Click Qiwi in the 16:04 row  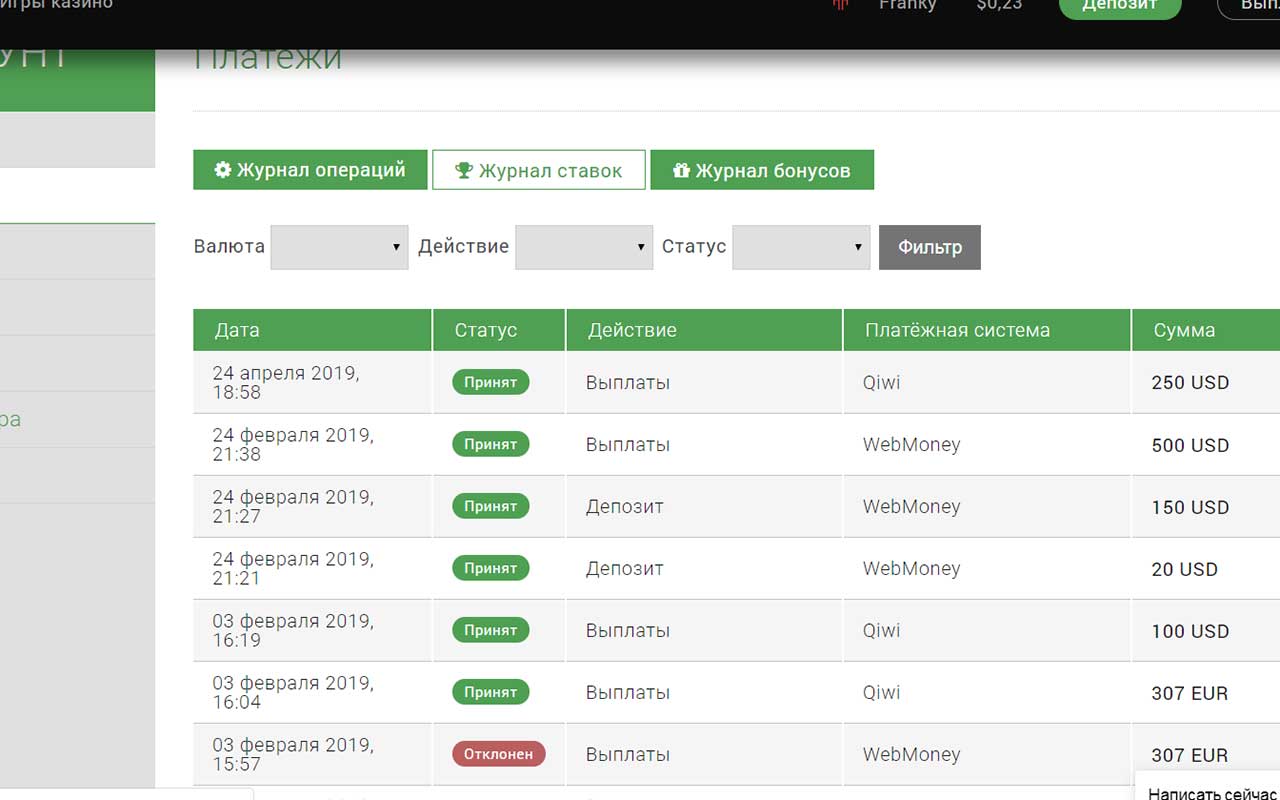click(x=882, y=693)
